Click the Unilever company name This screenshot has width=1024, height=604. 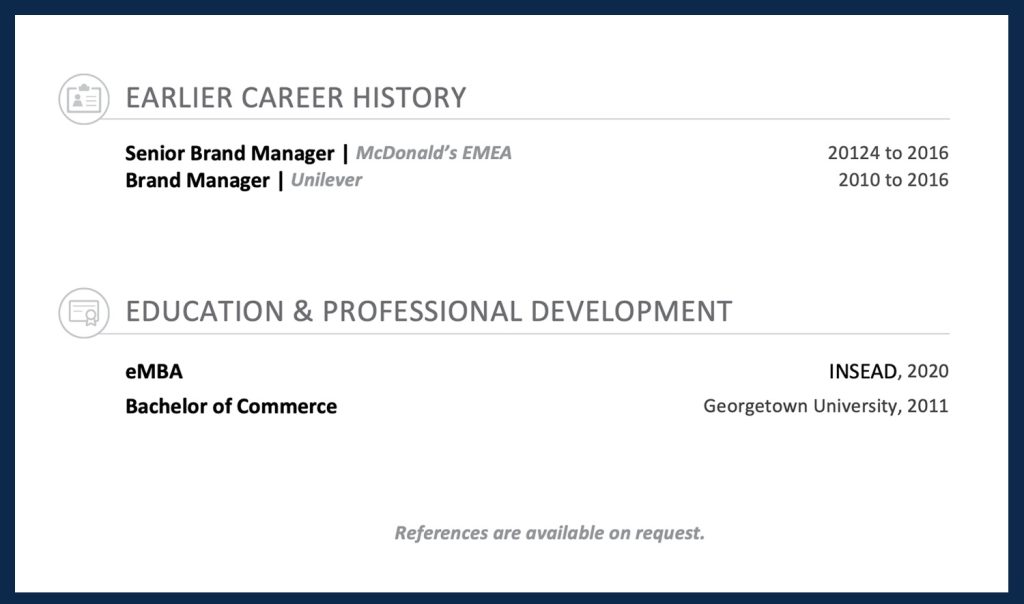point(326,180)
